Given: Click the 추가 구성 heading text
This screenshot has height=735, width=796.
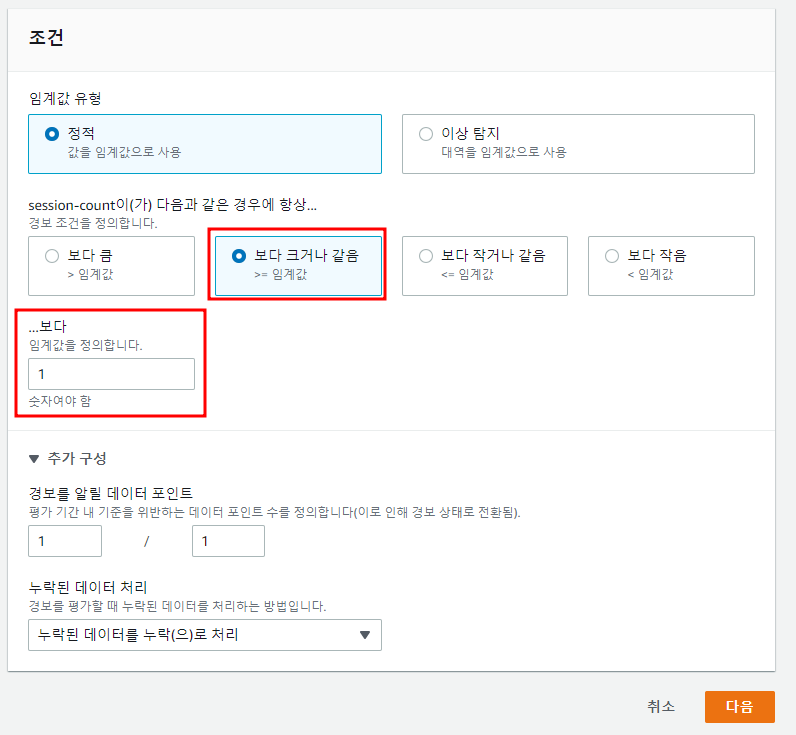Looking at the screenshot, I should click(77, 459).
